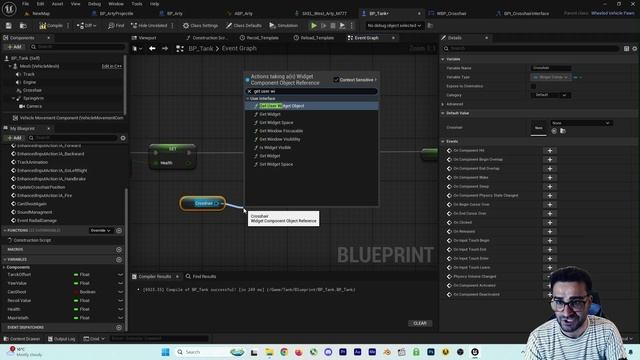Screen dimensions: 640x360
Task: Click the Save blueprint icon in toolbar
Action: pyautogui.click(x=9, y=26)
